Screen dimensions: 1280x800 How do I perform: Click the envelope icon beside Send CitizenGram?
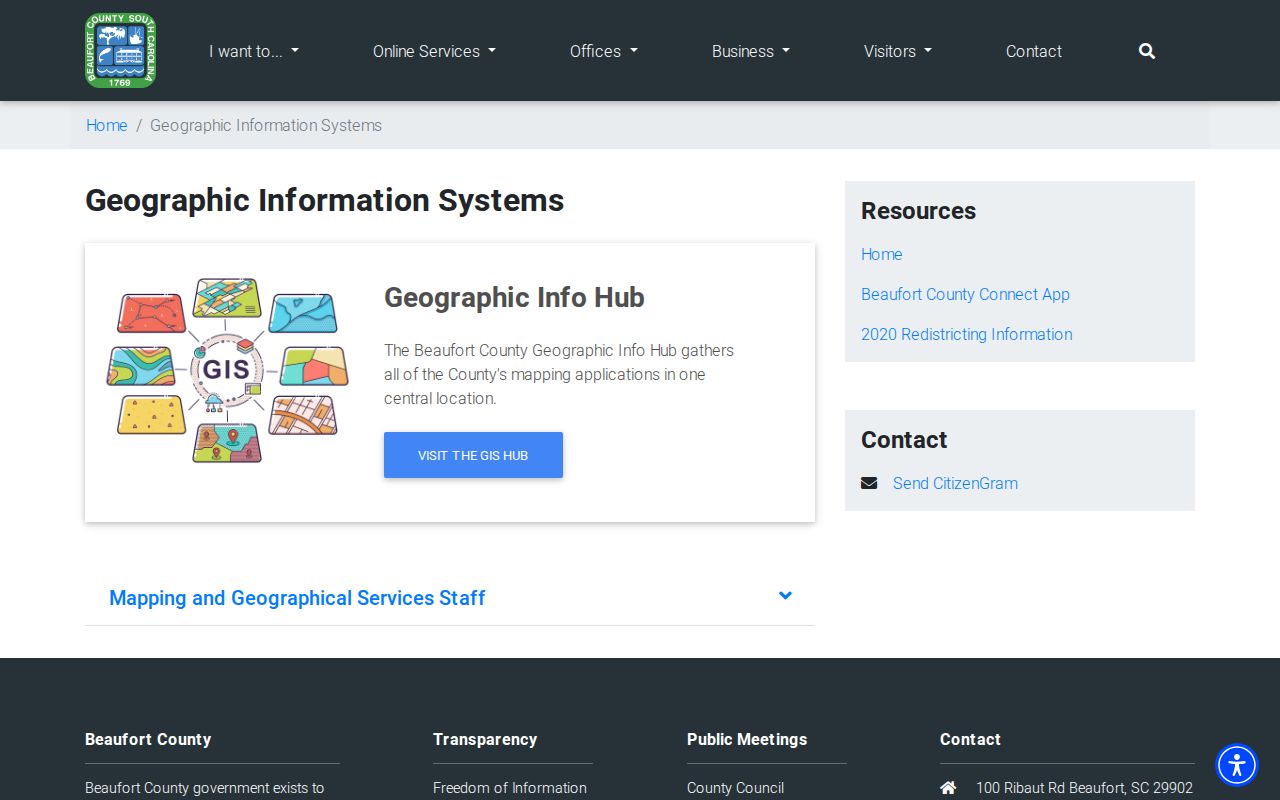[x=869, y=483]
